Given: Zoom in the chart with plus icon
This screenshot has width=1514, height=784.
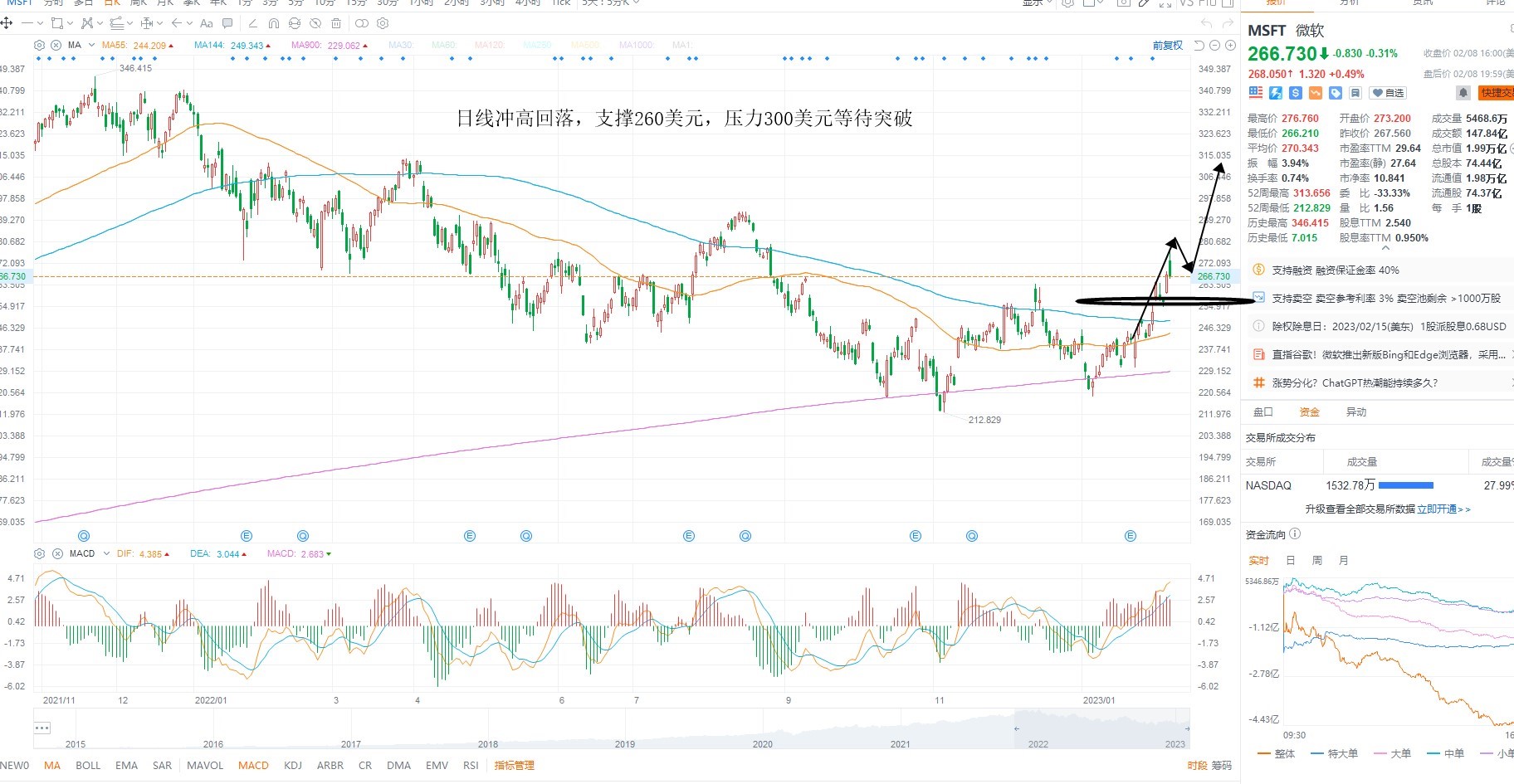Looking at the screenshot, I should [x=1230, y=46].
